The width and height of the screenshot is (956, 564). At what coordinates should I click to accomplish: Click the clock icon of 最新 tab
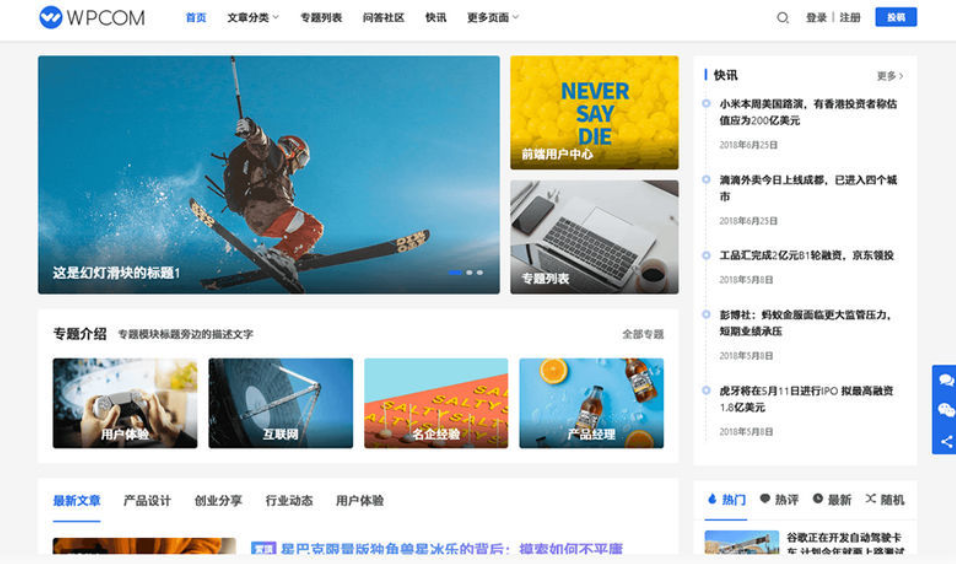pos(818,499)
